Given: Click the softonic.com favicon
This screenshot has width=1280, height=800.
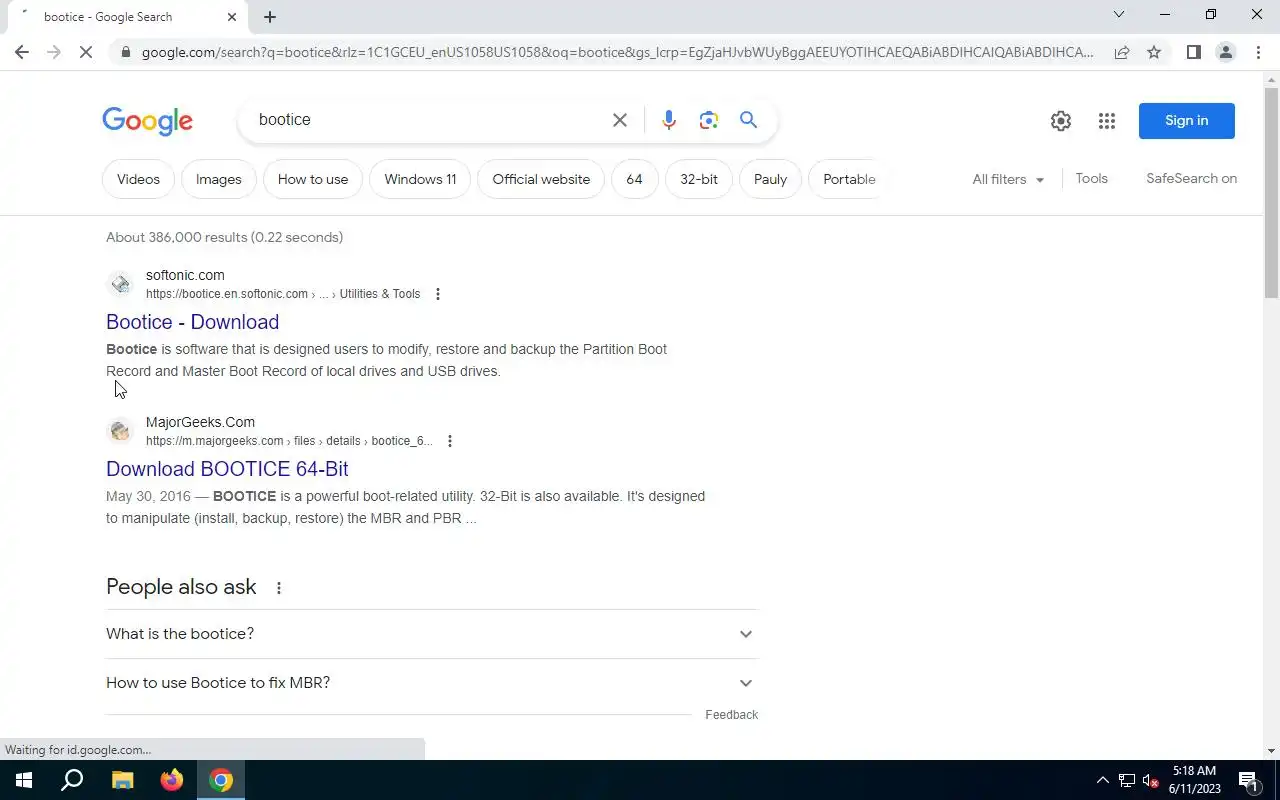Looking at the screenshot, I should [120, 284].
